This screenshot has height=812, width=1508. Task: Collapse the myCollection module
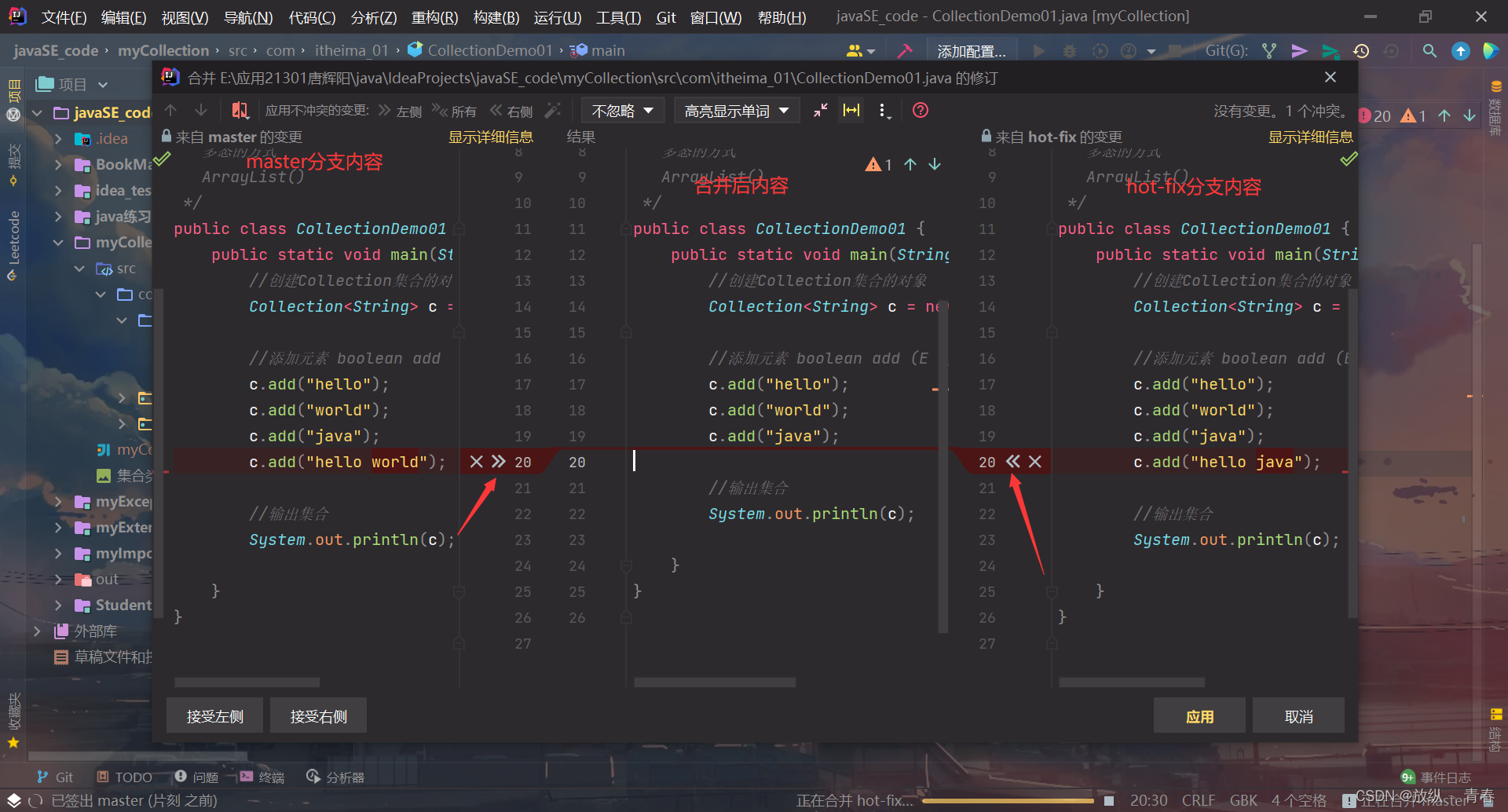point(58,243)
